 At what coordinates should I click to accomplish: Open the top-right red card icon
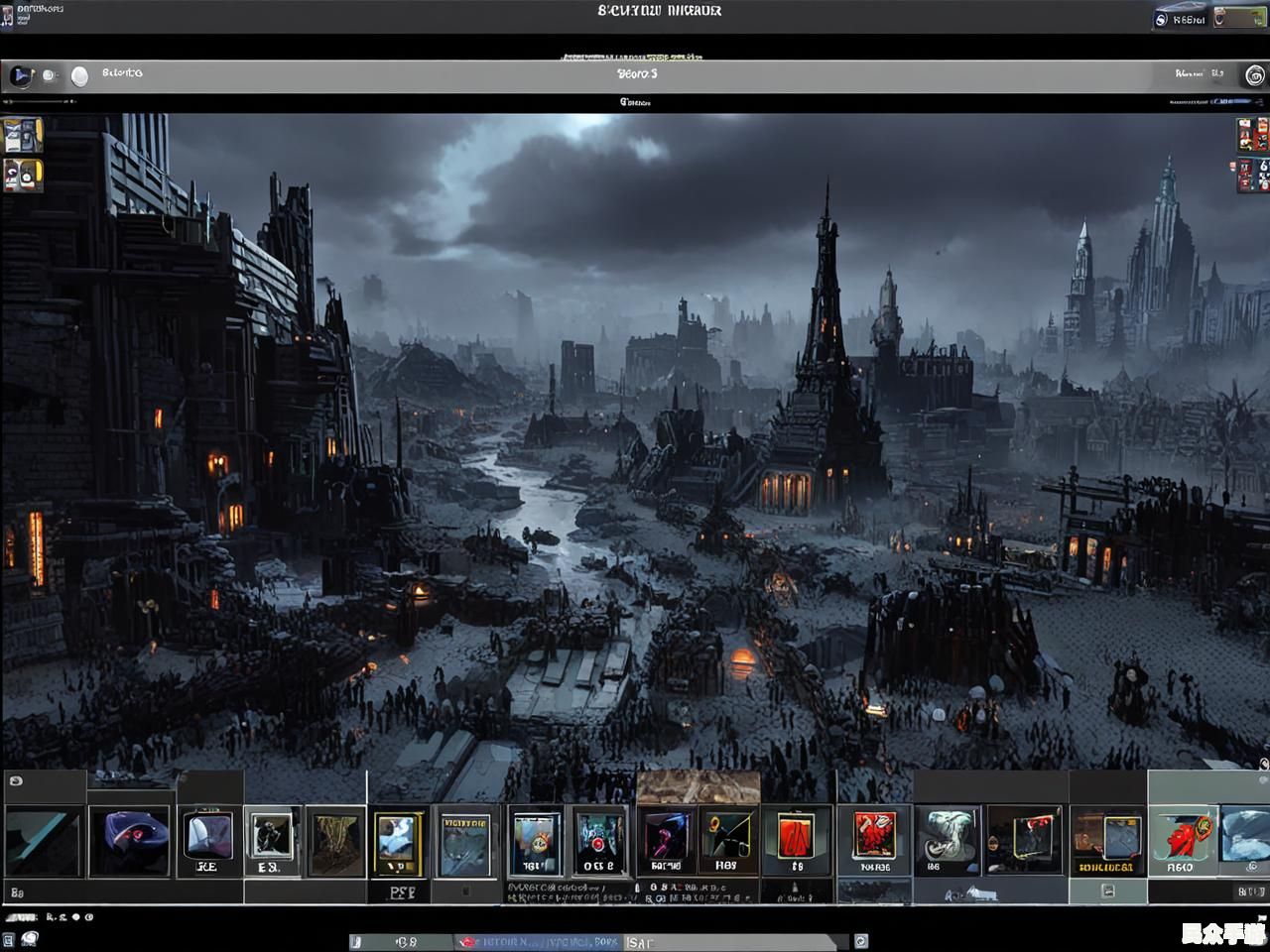(1246, 134)
